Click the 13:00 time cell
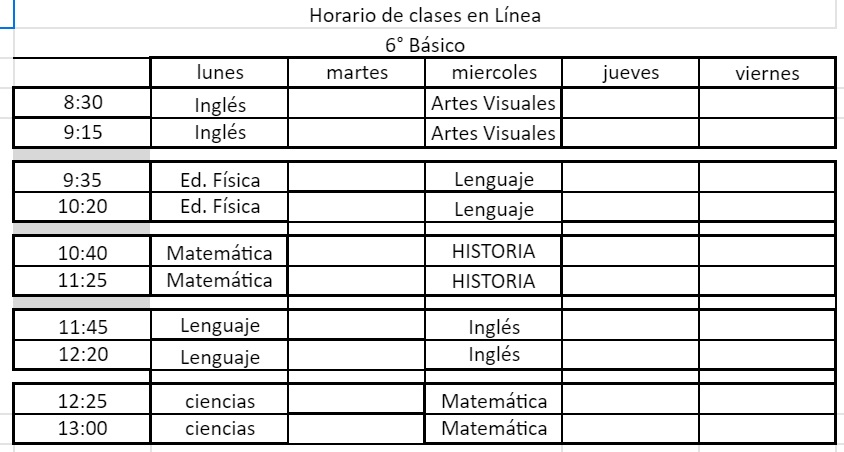 click(x=82, y=428)
